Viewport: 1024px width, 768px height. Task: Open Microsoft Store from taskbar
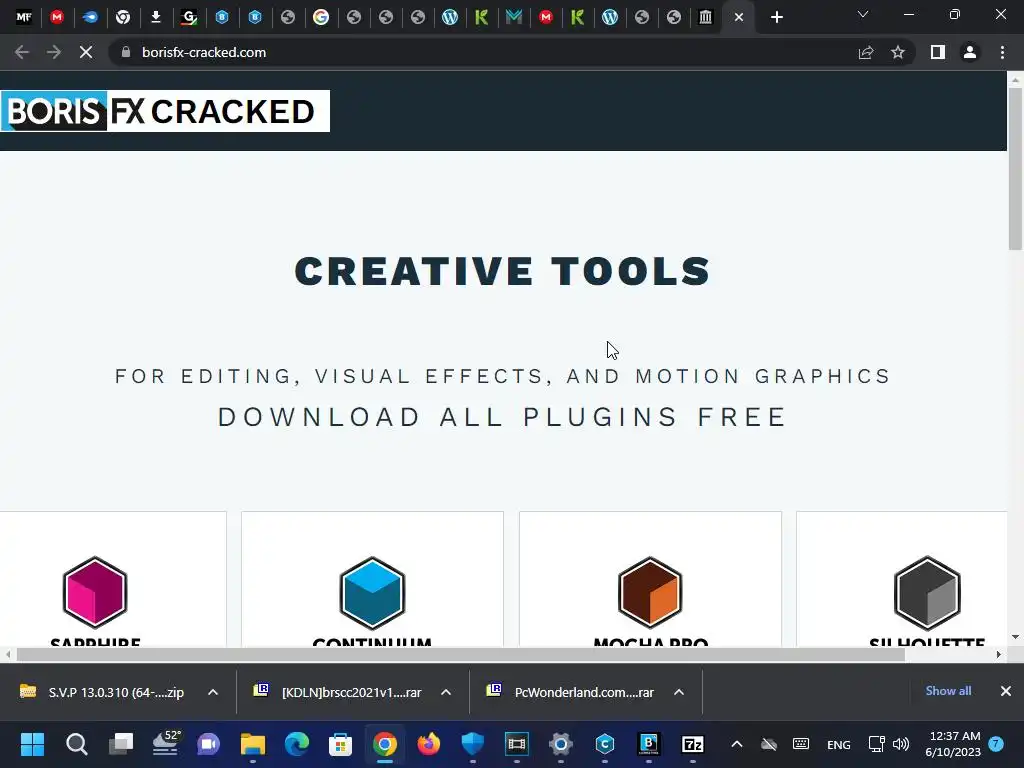coord(340,744)
